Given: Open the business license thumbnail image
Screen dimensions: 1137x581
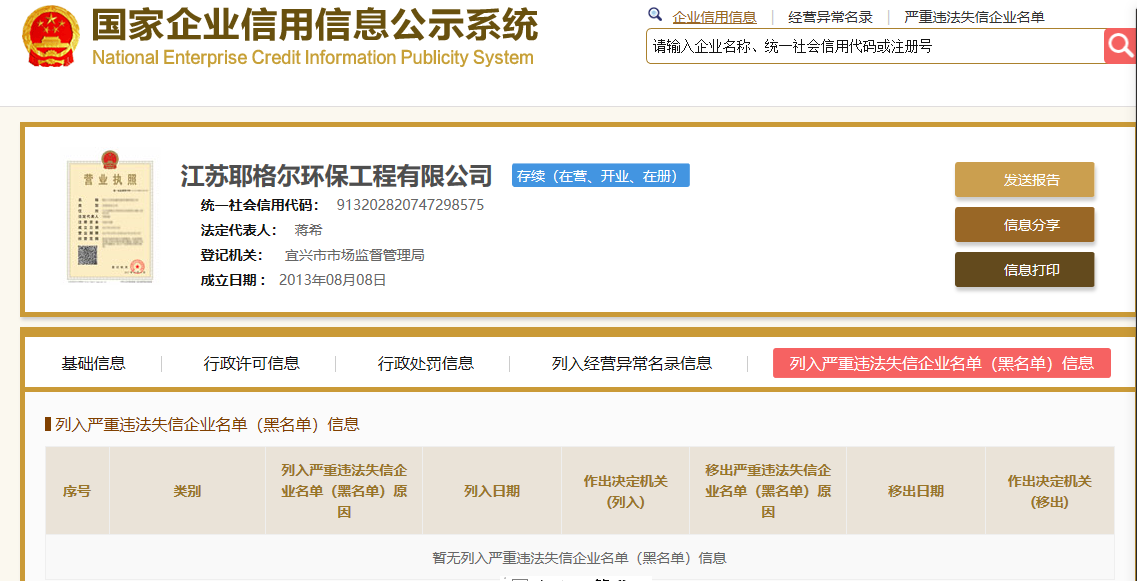Looking at the screenshot, I should click(x=109, y=215).
